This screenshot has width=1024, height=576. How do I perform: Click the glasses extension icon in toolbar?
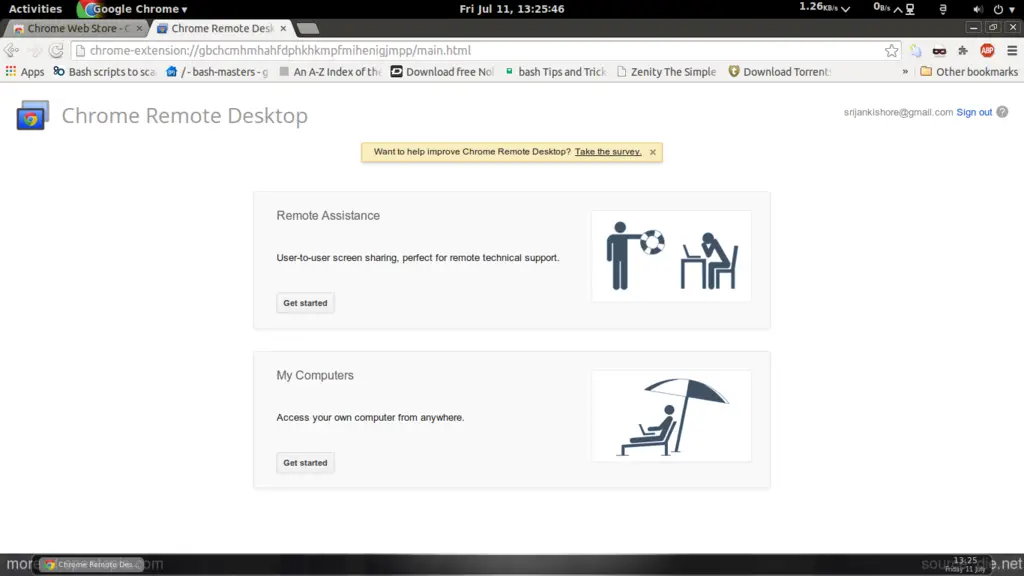[x=939, y=50]
